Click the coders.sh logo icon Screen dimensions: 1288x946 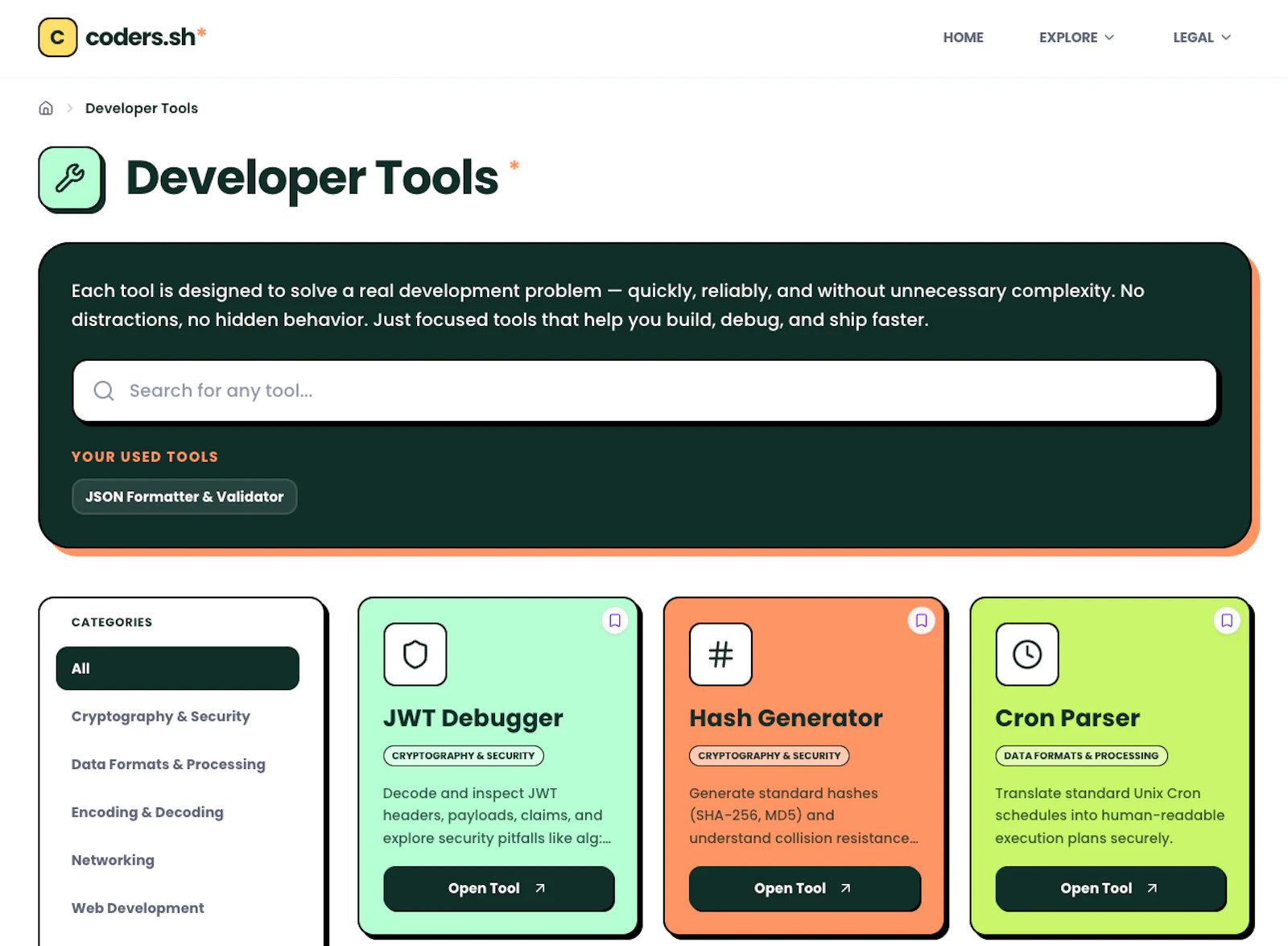click(x=58, y=37)
